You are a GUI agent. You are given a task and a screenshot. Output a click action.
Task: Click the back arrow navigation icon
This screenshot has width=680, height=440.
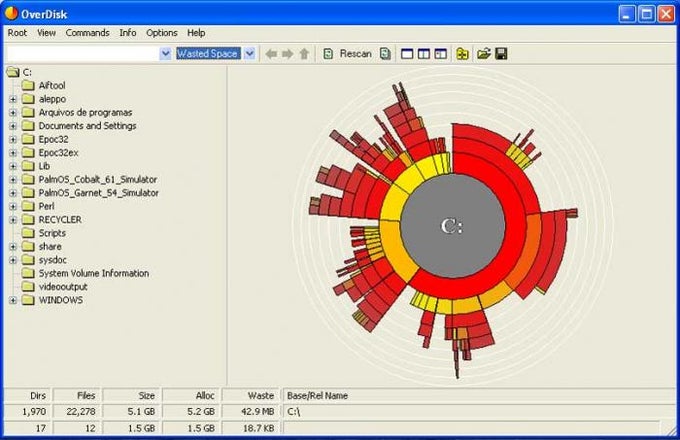pyautogui.click(x=271, y=53)
